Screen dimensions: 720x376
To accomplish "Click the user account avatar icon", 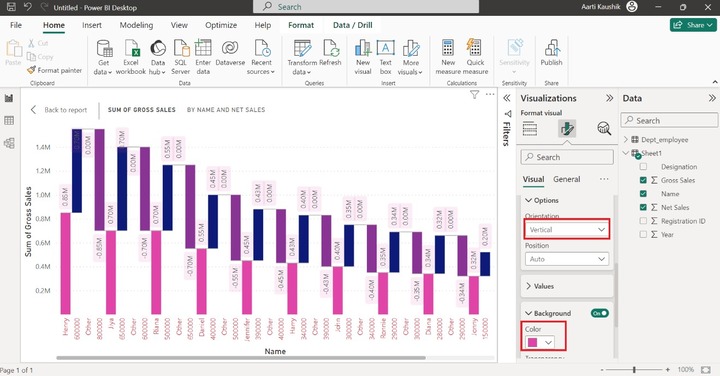I will point(632,7).
